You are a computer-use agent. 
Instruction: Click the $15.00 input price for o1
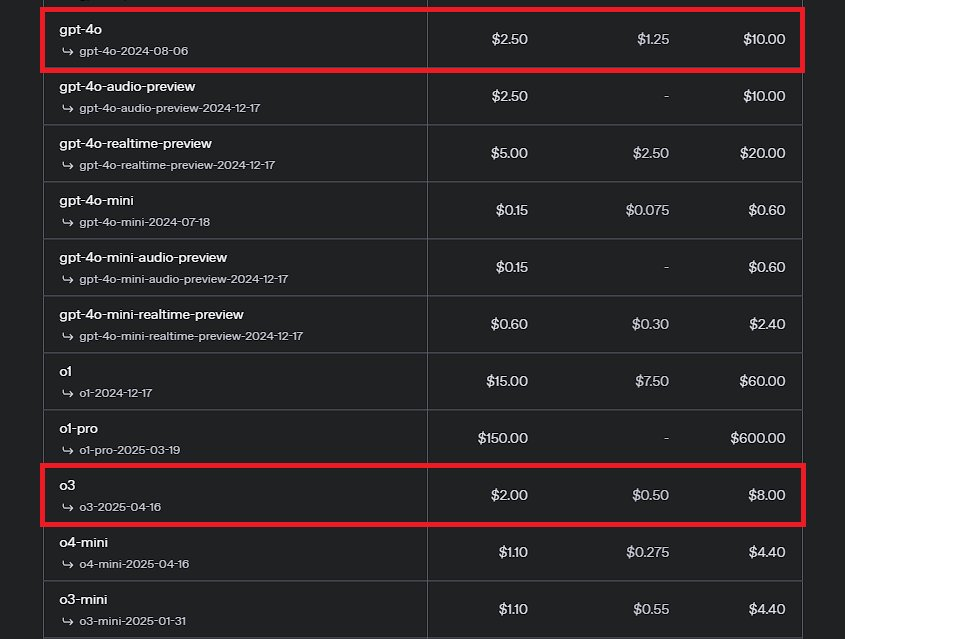pos(506,381)
